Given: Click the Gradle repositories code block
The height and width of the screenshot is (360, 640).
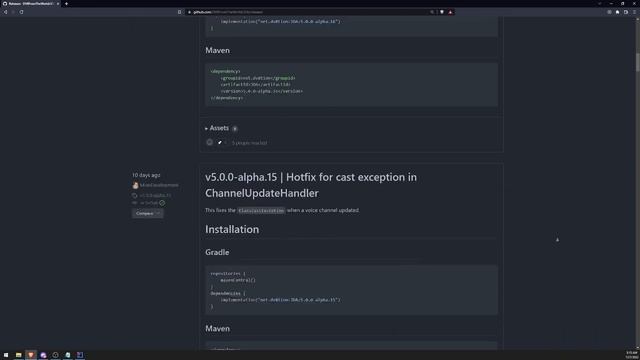Looking at the screenshot, I should tap(351, 290).
